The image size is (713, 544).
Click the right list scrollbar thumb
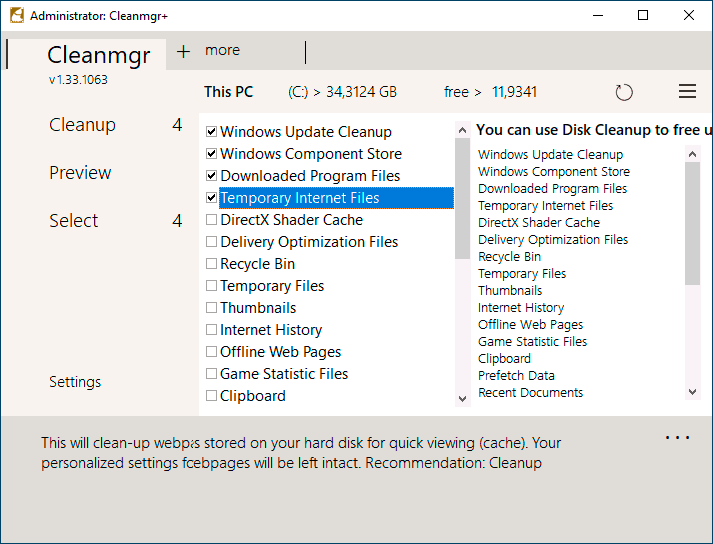pyautogui.click(x=693, y=223)
